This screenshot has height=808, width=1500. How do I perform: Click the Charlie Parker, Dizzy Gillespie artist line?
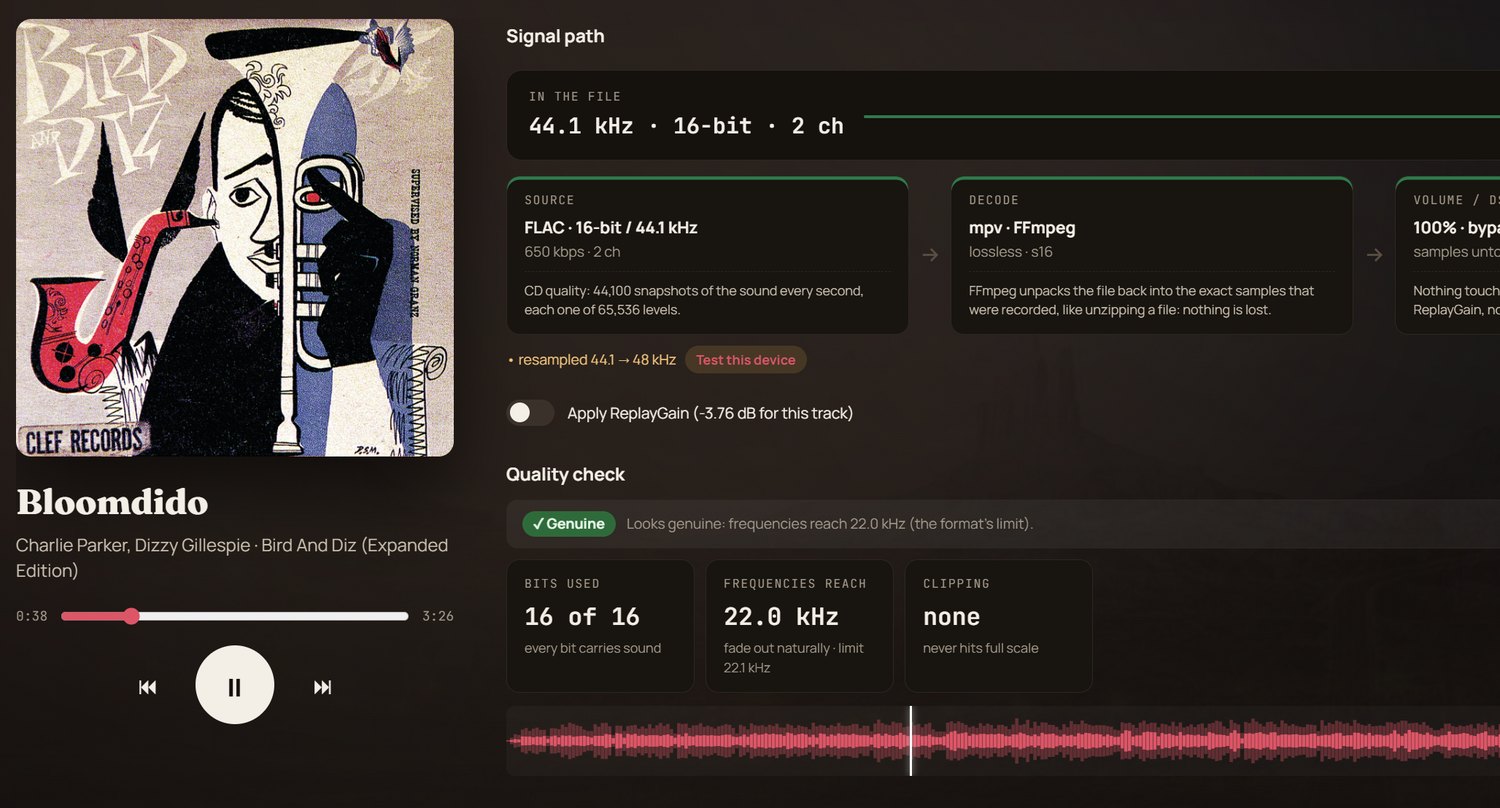tap(232, 558)
